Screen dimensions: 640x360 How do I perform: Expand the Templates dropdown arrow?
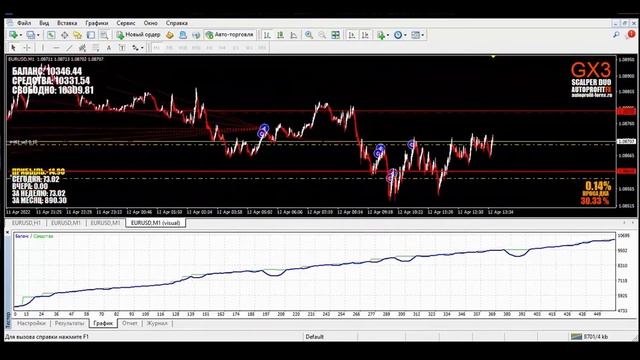point(422,35)
